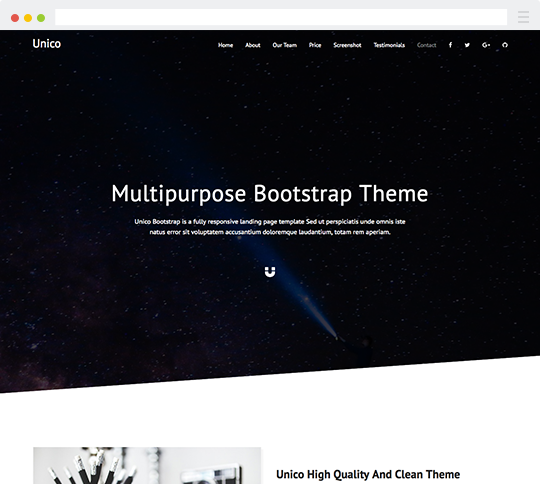Open the About nav item
The height and width of the screenshot is (484, 540).
[253, 45]
